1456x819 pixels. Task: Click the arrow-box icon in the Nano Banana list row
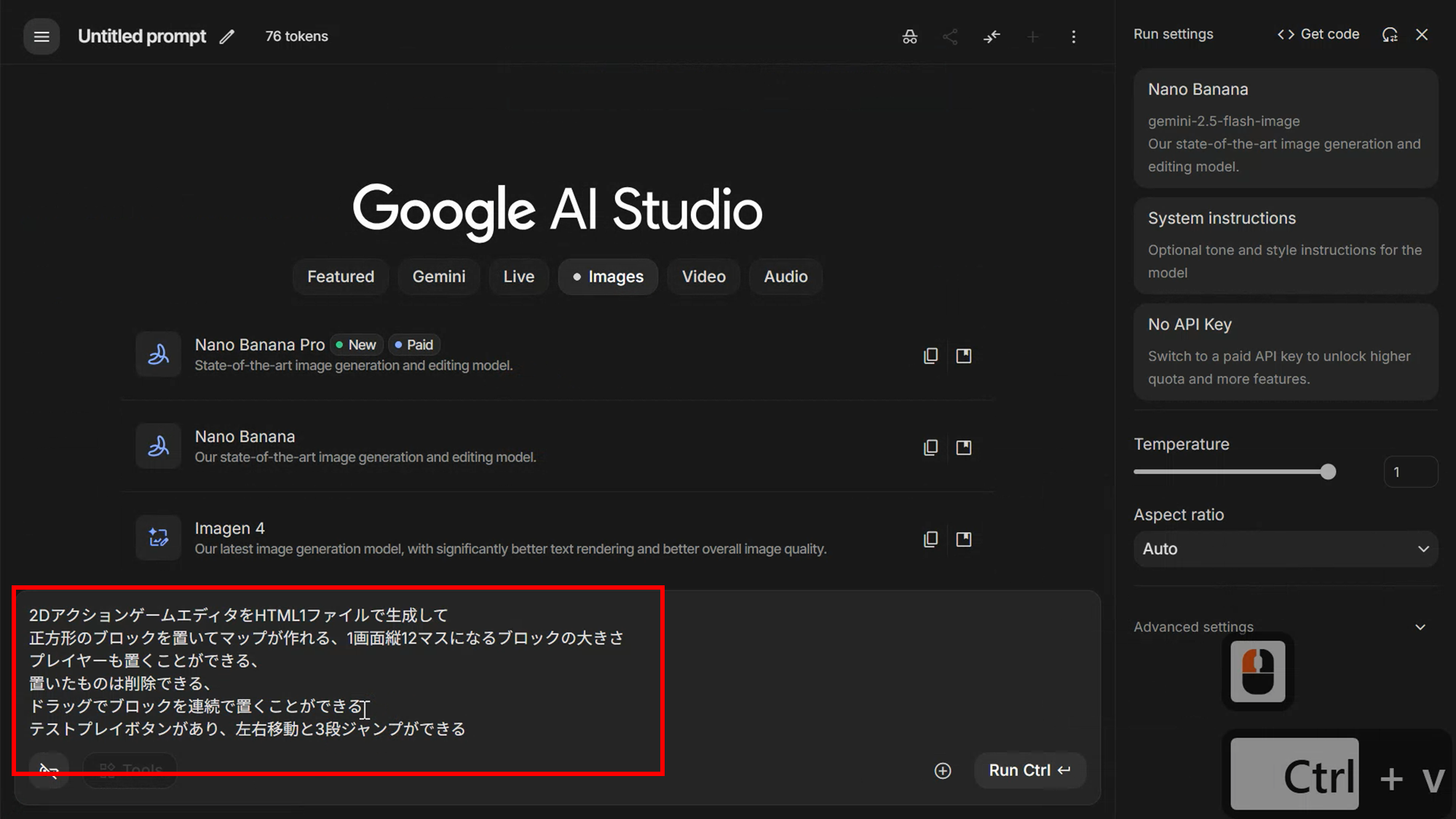tap(964, 448)
